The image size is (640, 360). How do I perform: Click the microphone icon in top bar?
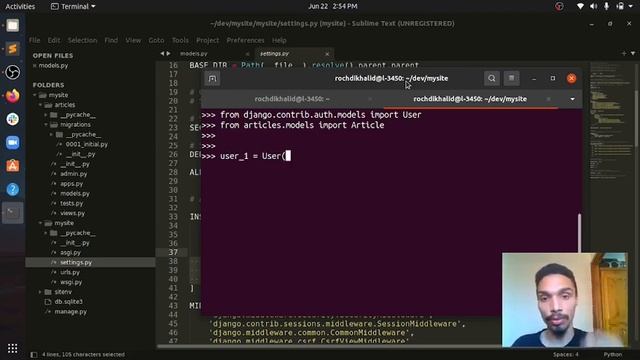(607, 6)
